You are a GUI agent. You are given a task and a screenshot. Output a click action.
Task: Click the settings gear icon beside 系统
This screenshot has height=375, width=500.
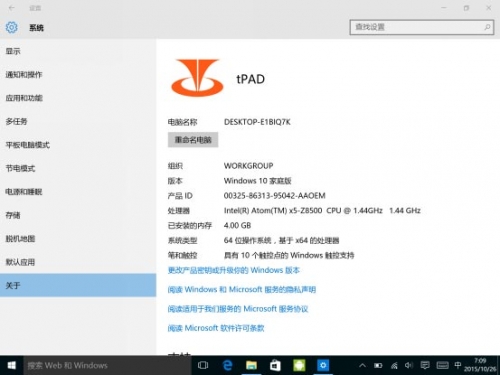click(11, 27)
